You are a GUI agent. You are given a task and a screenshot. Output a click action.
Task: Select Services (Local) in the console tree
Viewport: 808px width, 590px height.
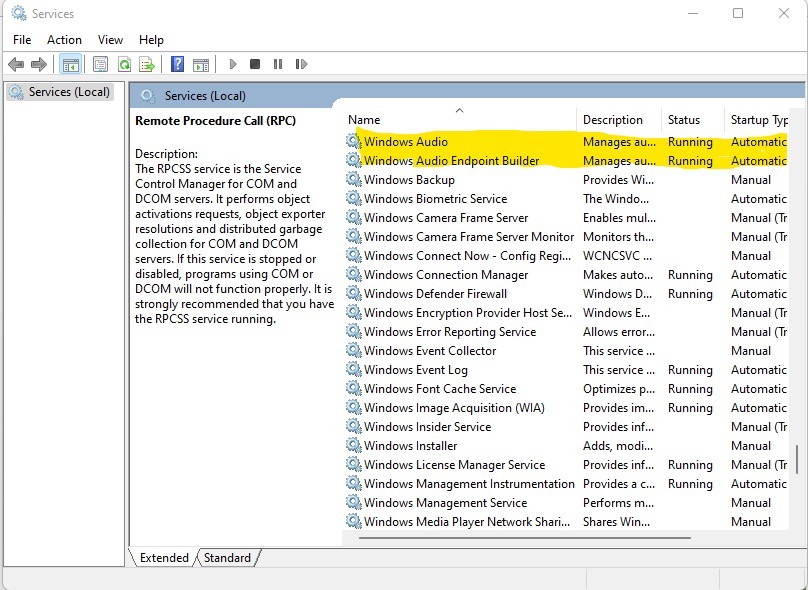(x=60, y=92)
